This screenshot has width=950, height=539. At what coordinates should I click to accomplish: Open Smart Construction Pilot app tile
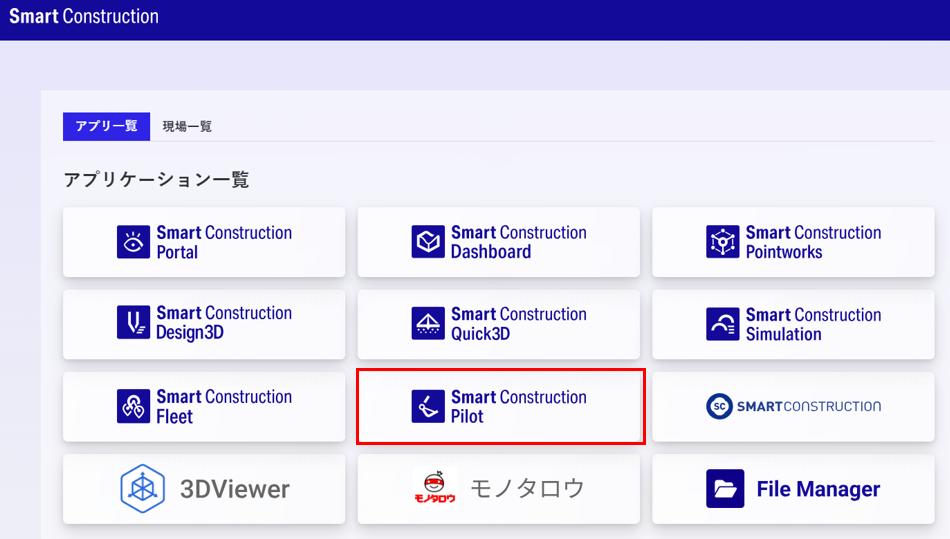500,406
